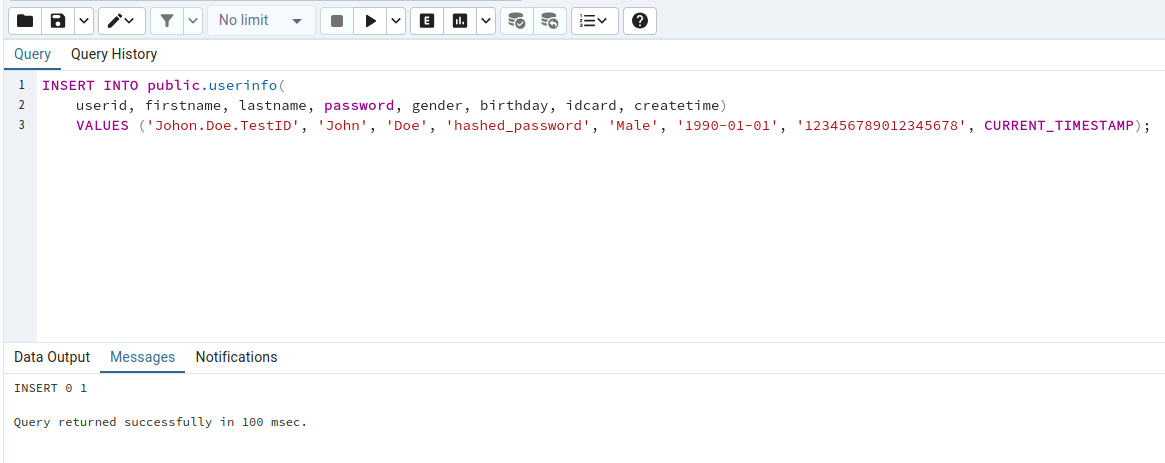
Task: Stop the running query
Action: 337,21
